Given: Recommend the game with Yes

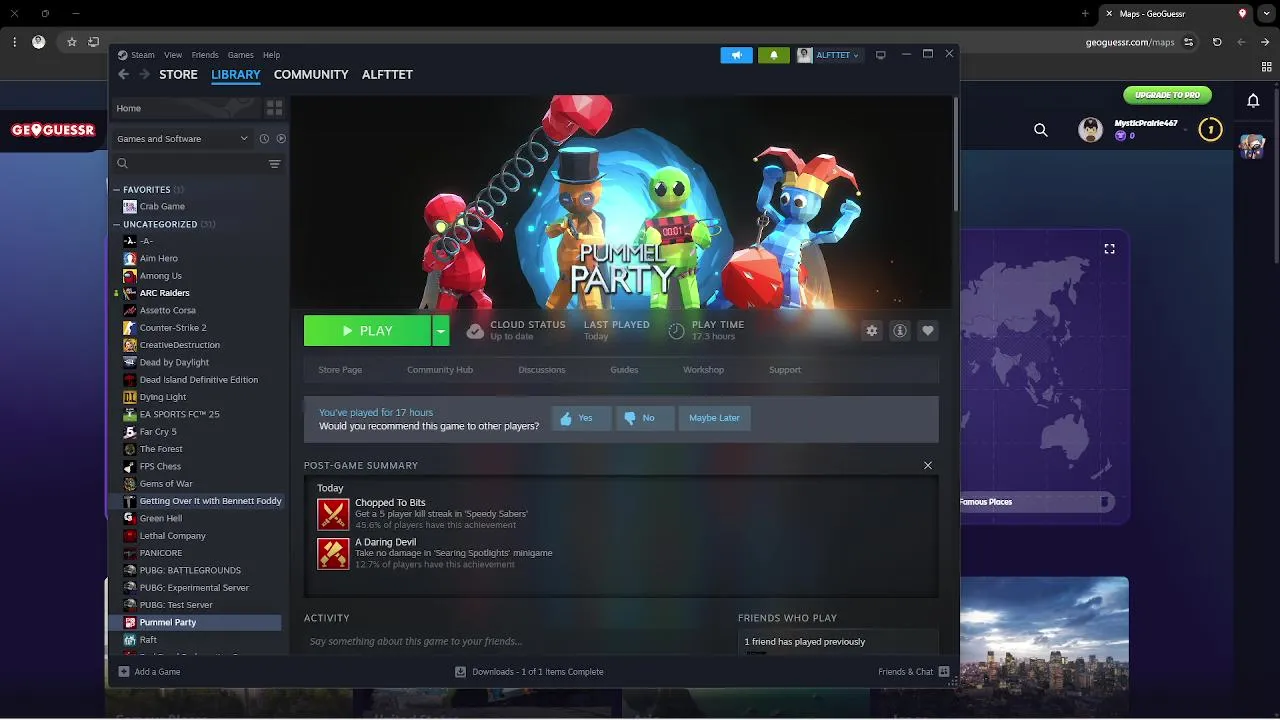Looking at the screenshot, I should 581,418.
